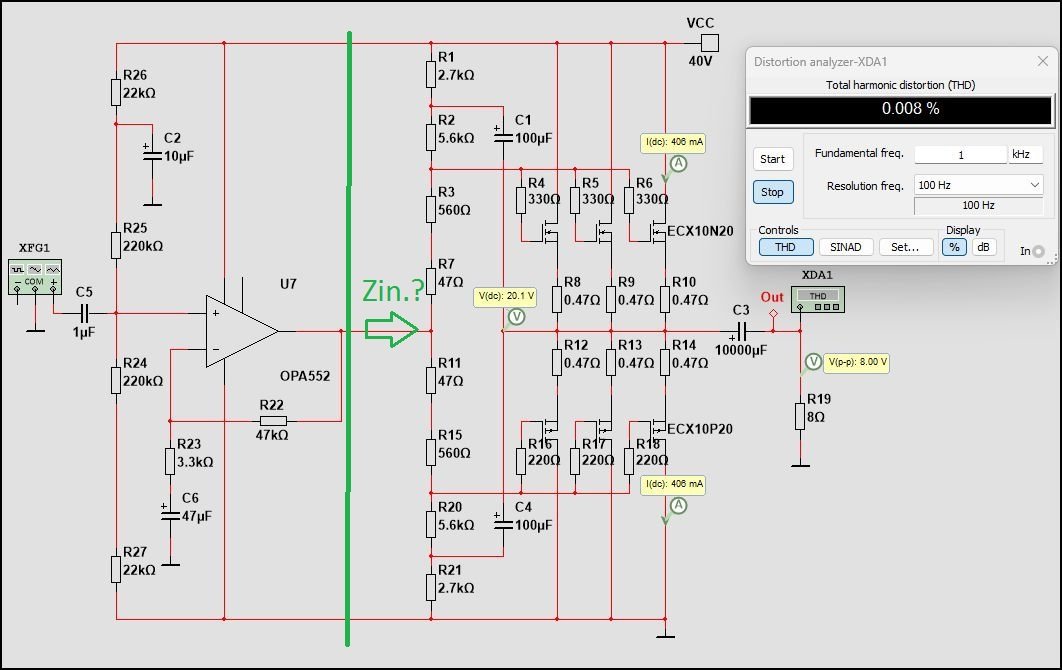Viewport: 1062px width, 670px height.
Task: Click the R2 5.6kΩ label
Action: [456, 129]
